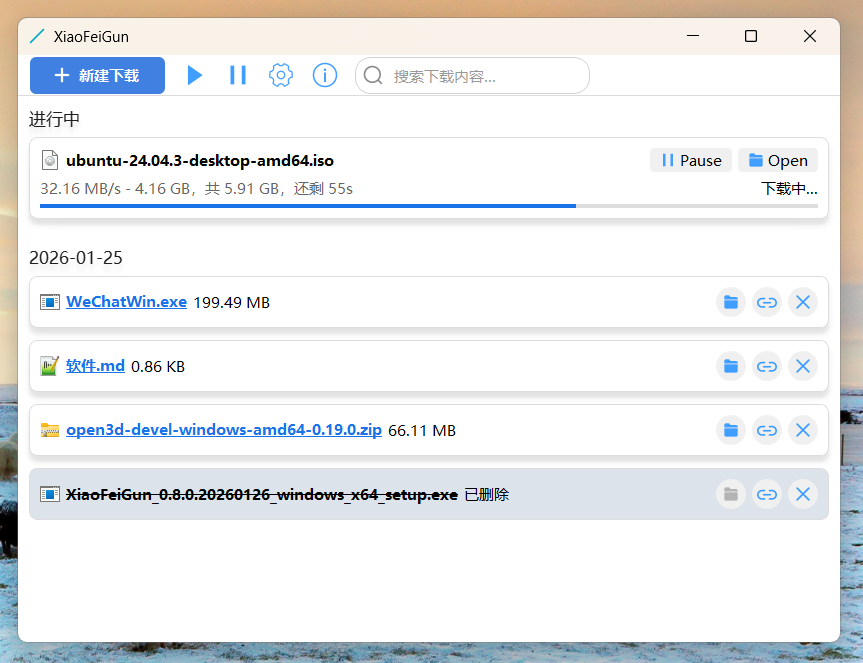The width and height of the screenshot is (863, 663).
Task: Click Open on the ubuntu ISO download
Action: point(777,159)
